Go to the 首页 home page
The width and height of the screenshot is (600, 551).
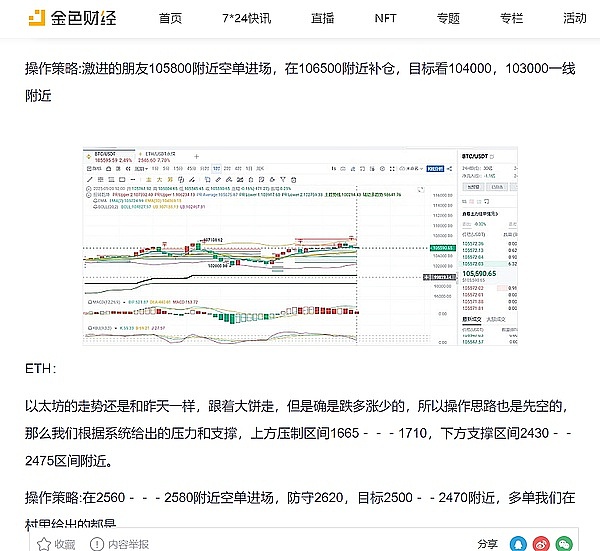click(x=171, y=18)
